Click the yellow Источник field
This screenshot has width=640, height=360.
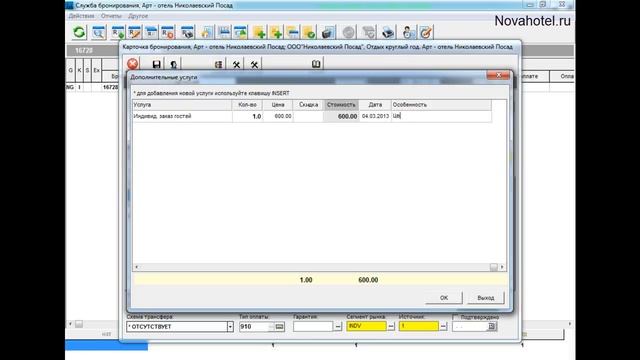coord(419,327)
